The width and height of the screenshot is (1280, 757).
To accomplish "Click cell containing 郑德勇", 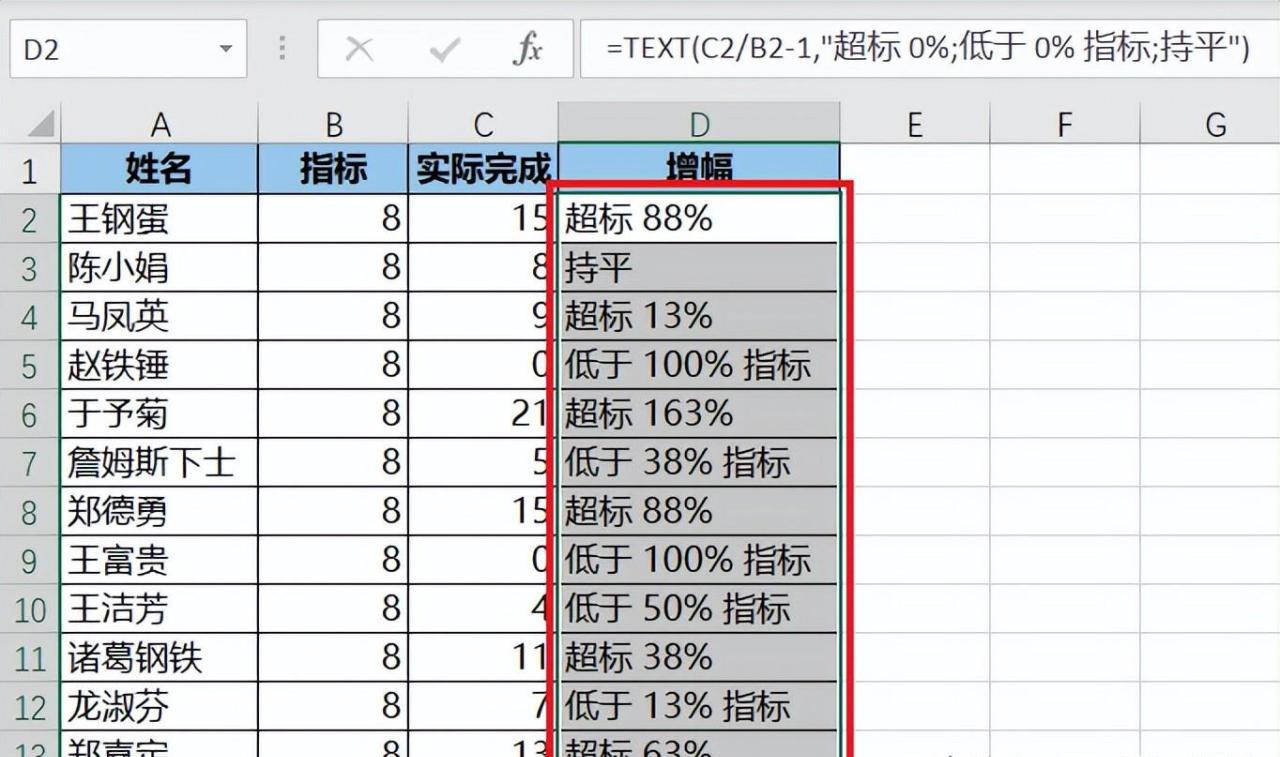I will click(160, 511).
